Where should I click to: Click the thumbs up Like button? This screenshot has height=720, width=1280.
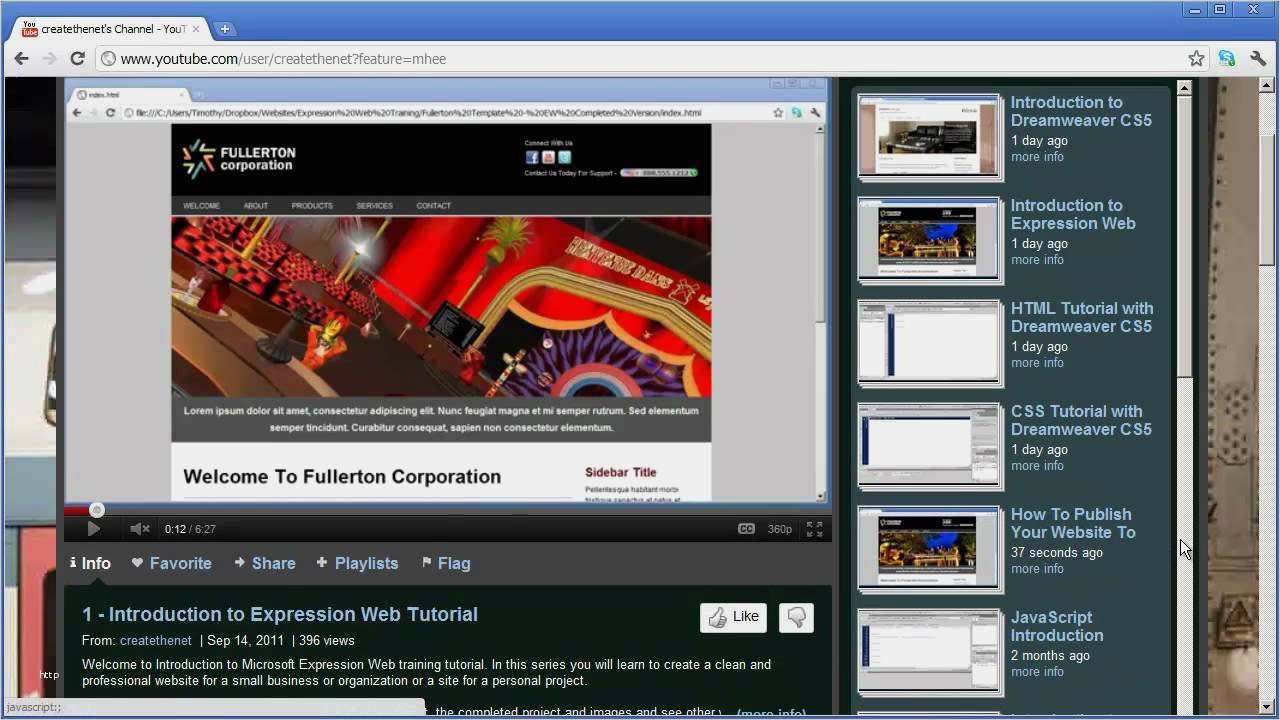733,617
